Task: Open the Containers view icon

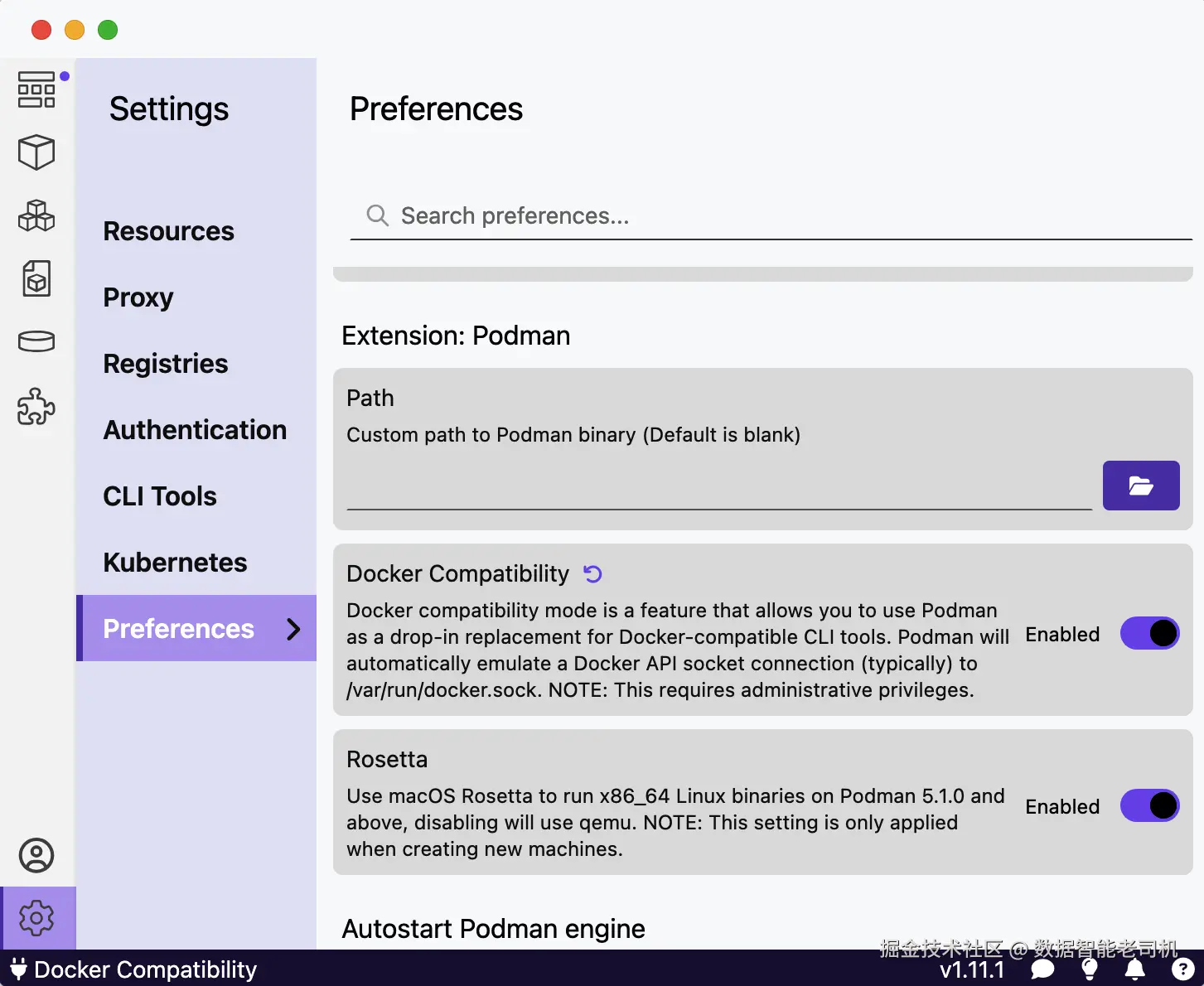Action: 36,152
